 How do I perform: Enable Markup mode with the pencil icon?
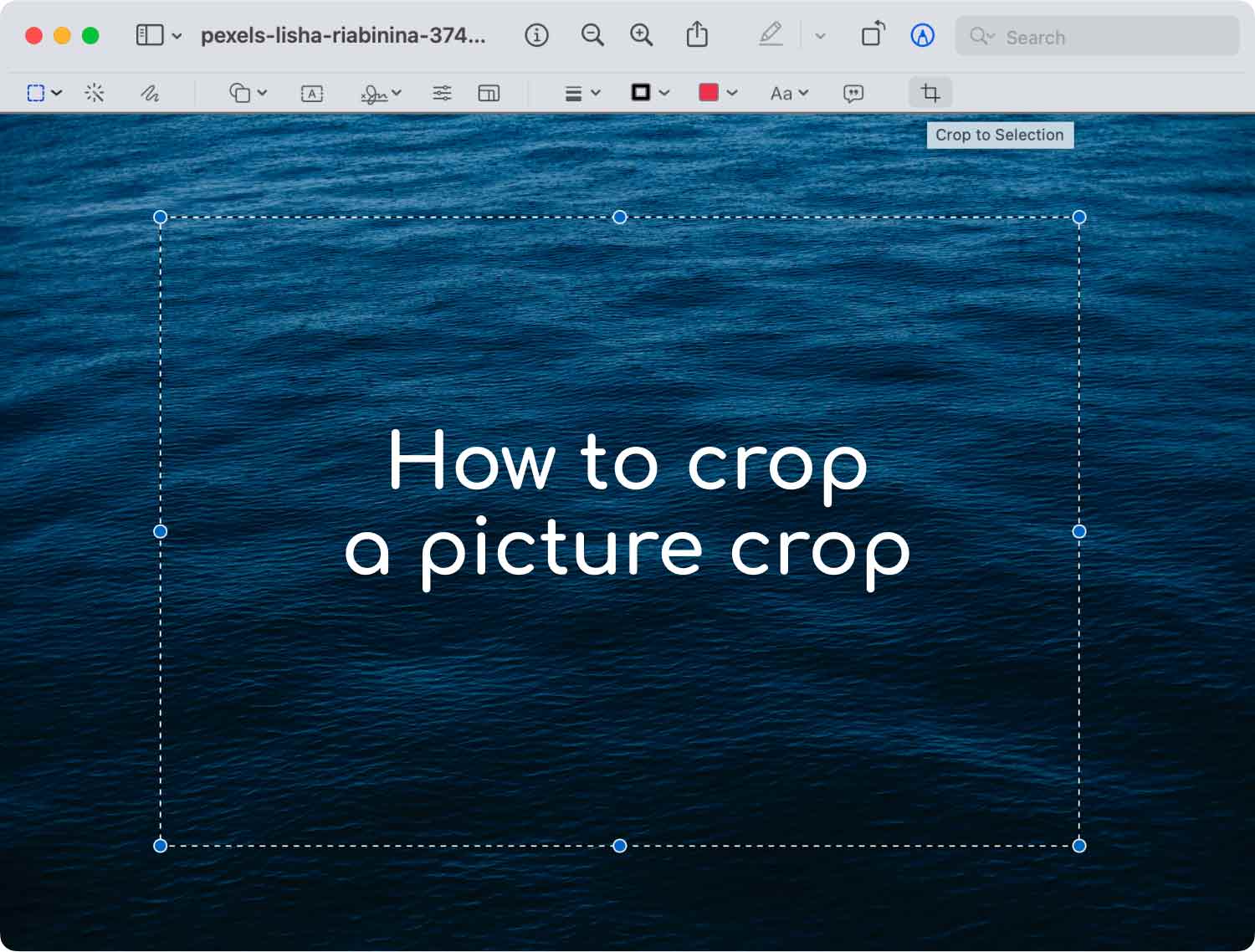click(x=771, y=35)
